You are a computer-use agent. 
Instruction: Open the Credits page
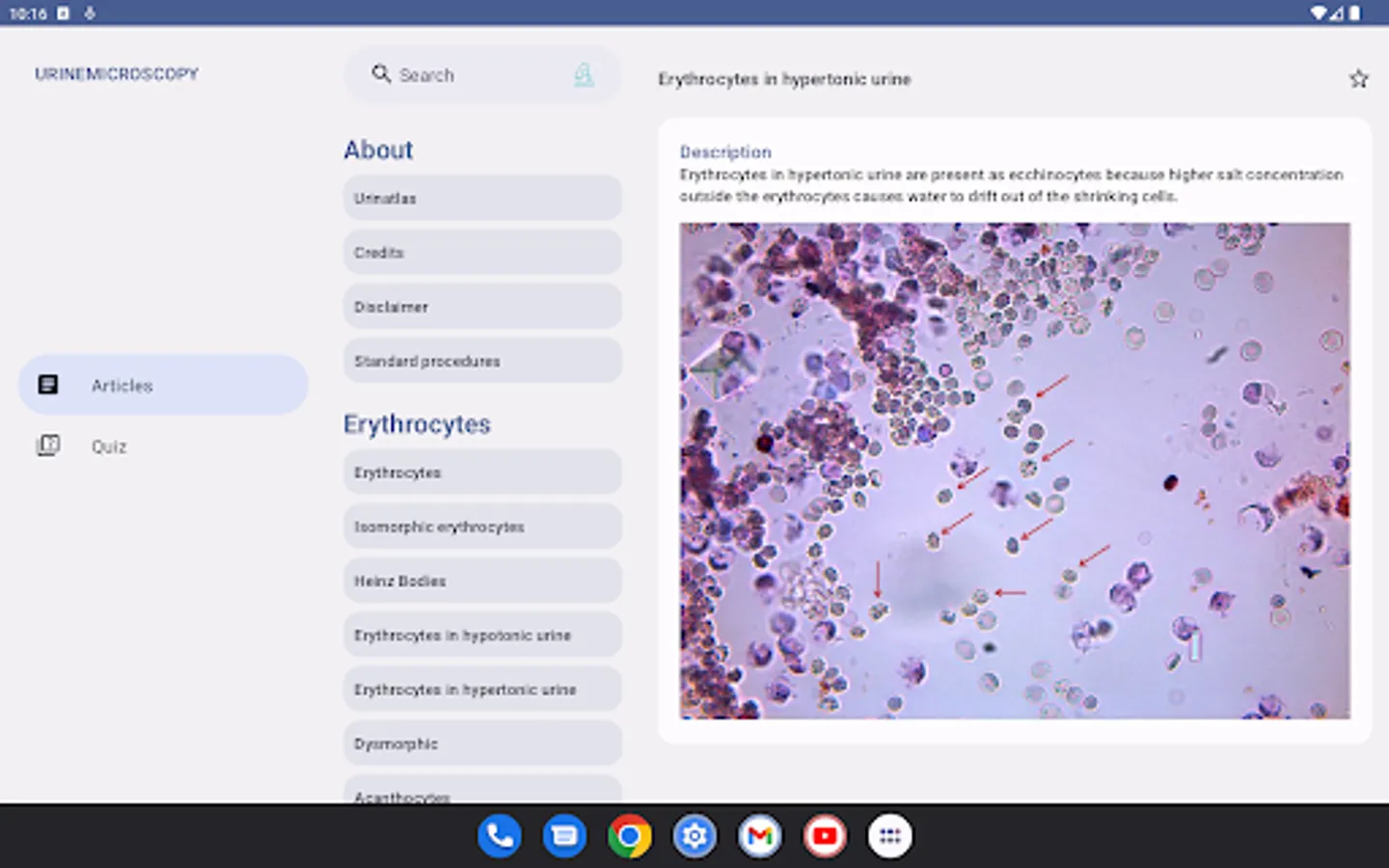tap(482, 252)
